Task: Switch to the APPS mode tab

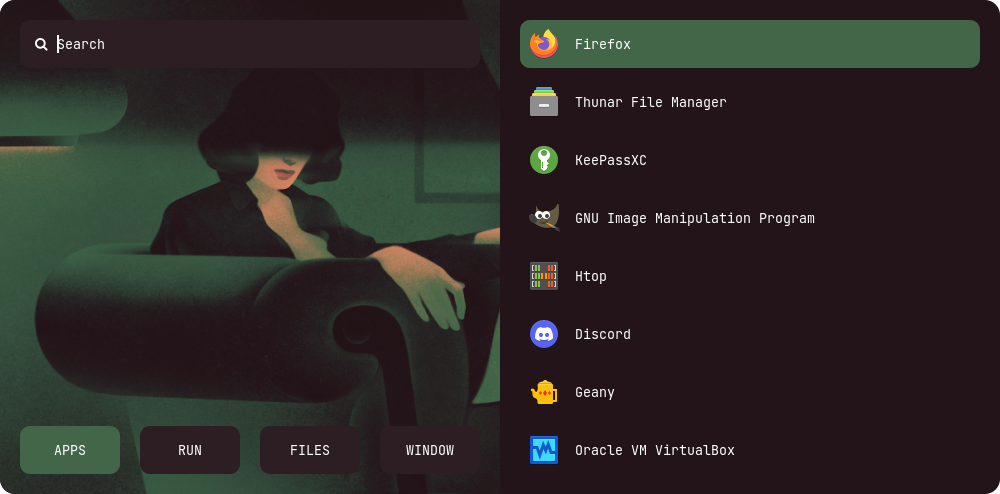Action: coord(70,450)
